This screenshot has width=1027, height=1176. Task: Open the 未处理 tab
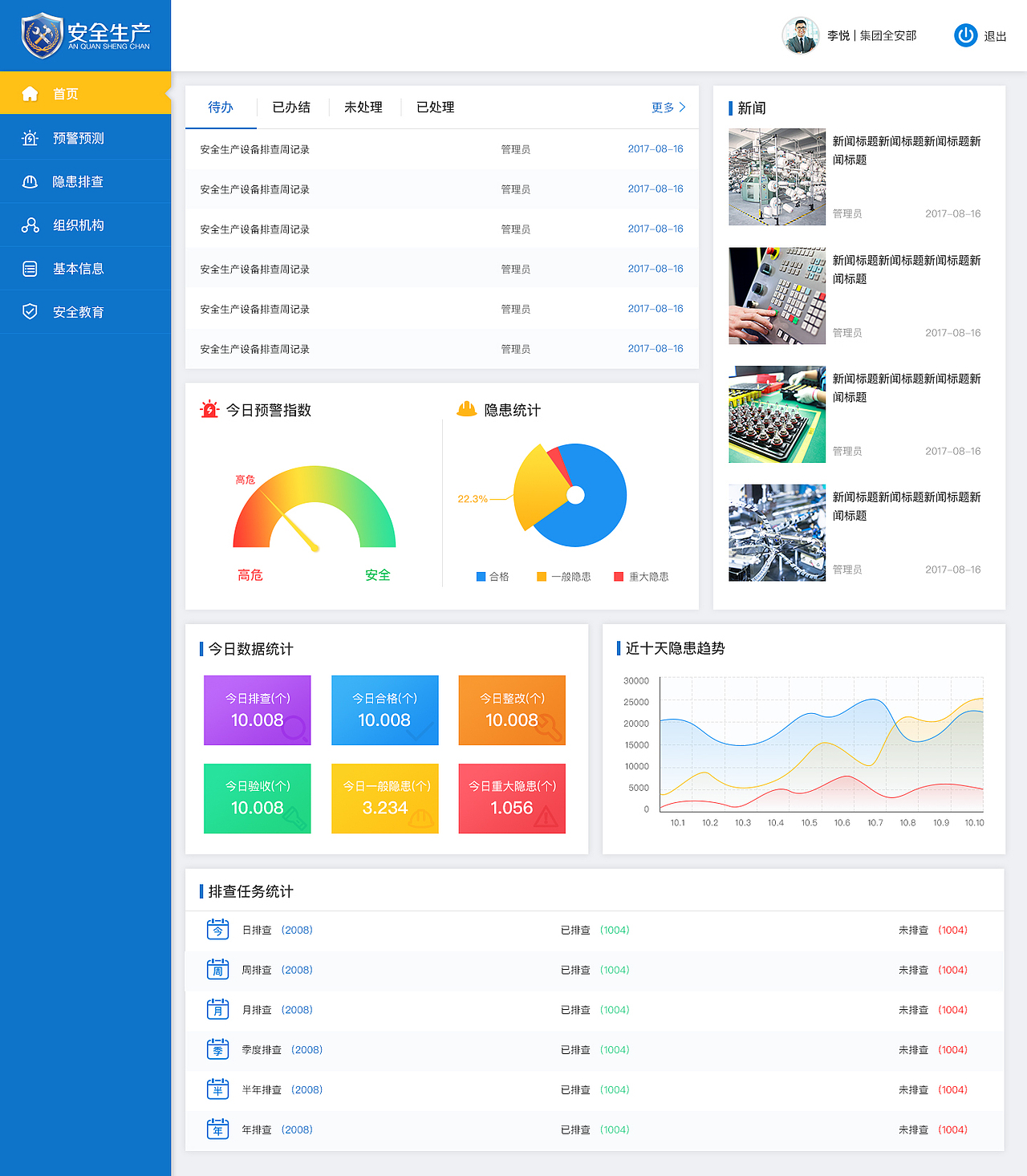click(363, 107)
